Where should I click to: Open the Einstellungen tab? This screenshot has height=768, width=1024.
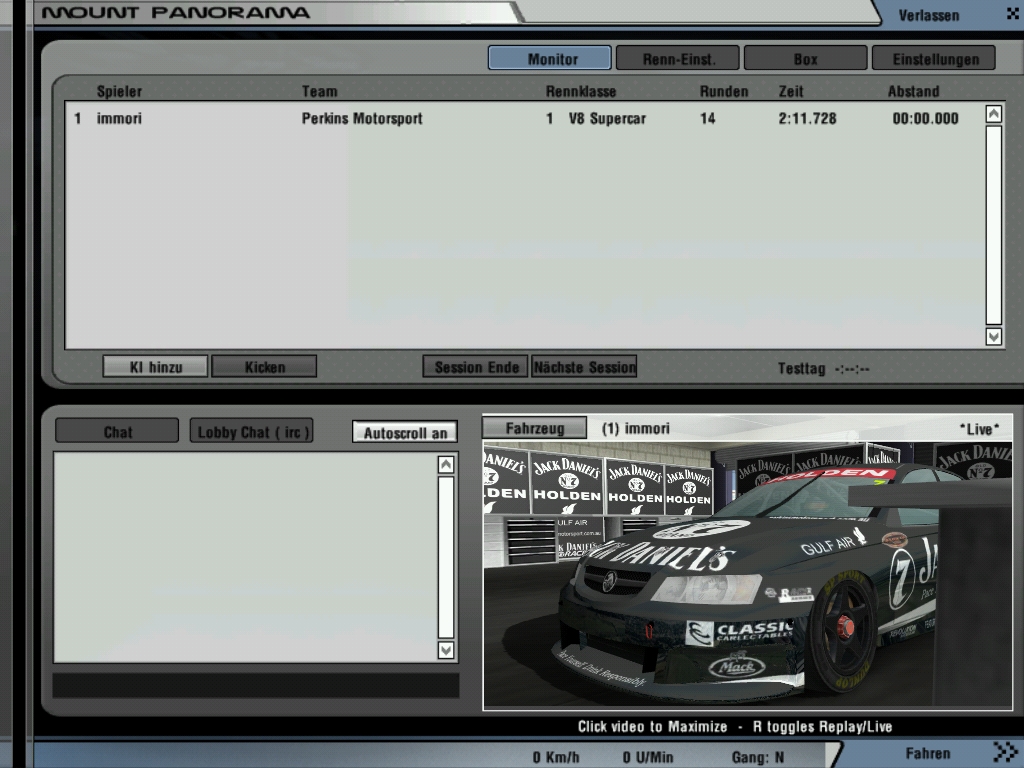(x=934, y=58)
